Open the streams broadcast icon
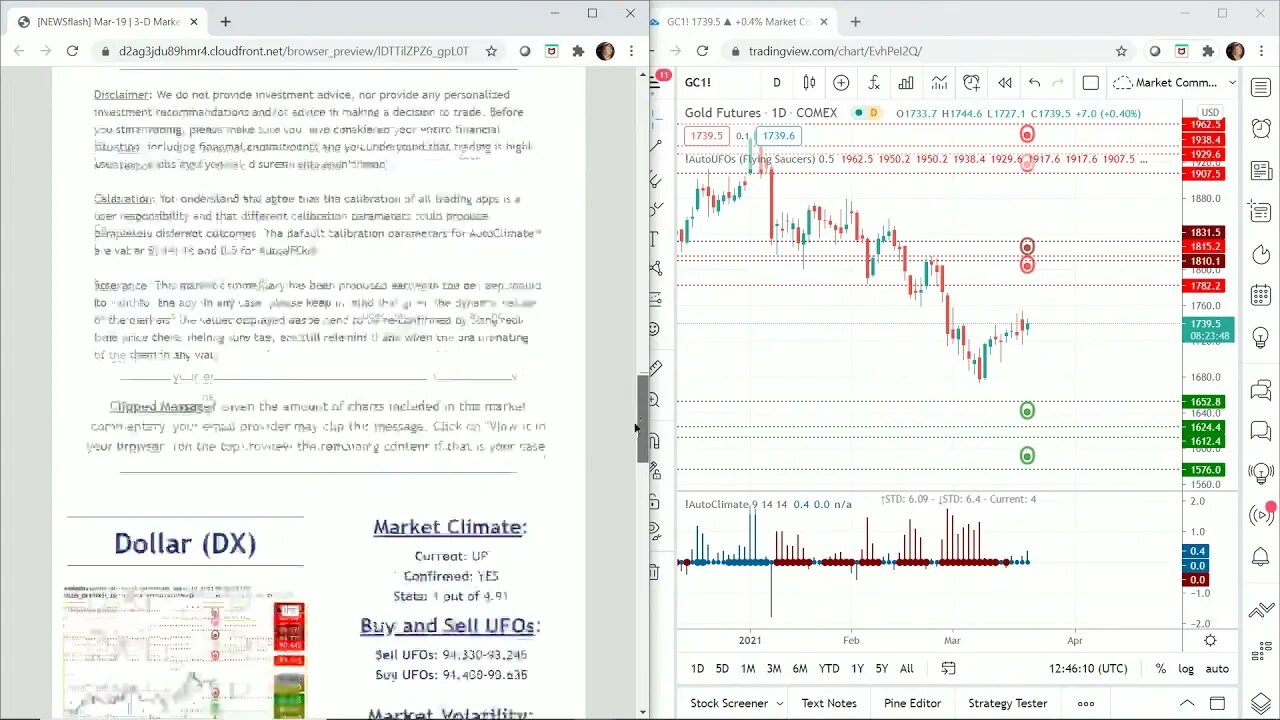This screenshot has height=720, width=1280. tap(1260, 515)
